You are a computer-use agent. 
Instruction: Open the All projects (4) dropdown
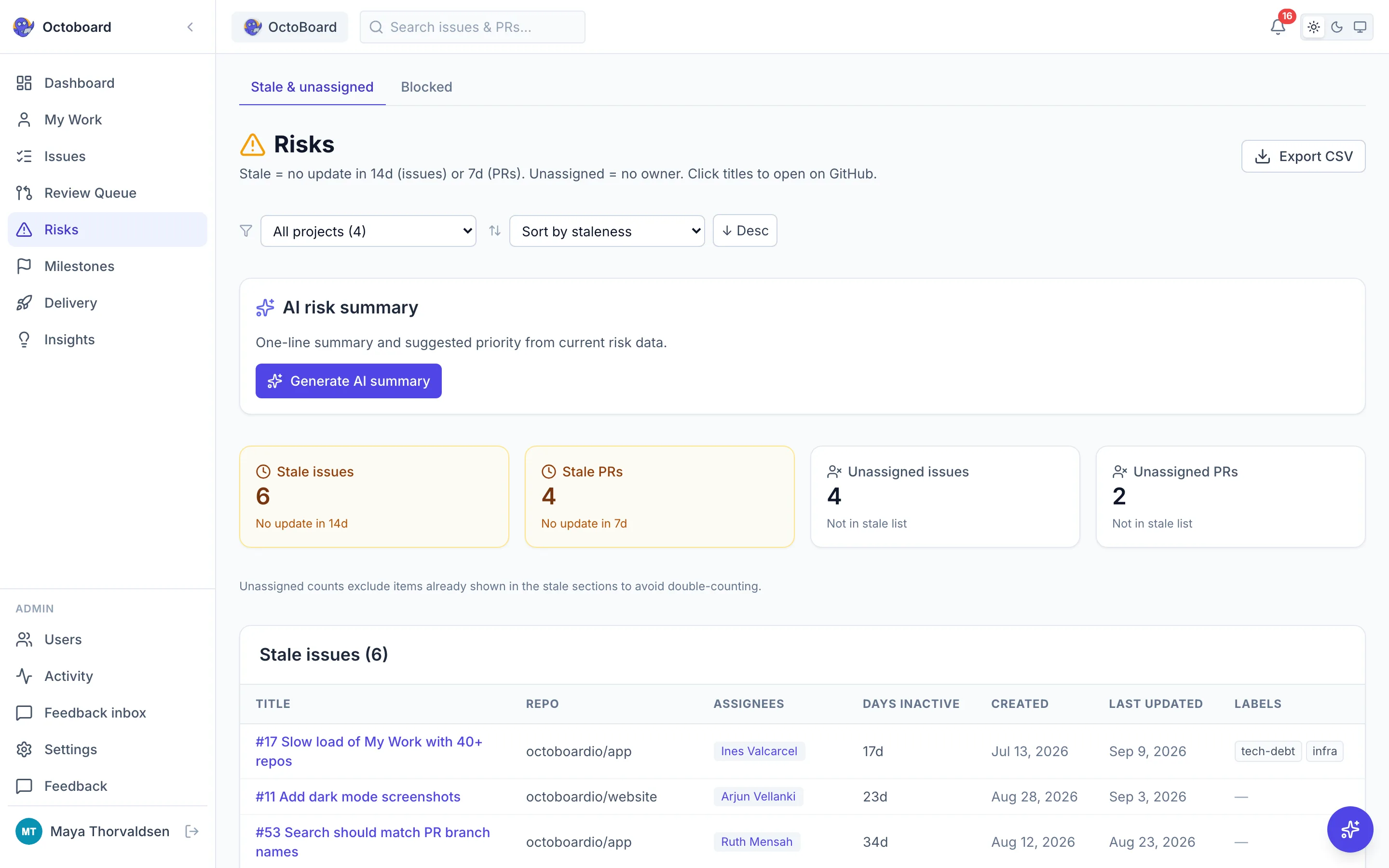click(x=368, y=231)
